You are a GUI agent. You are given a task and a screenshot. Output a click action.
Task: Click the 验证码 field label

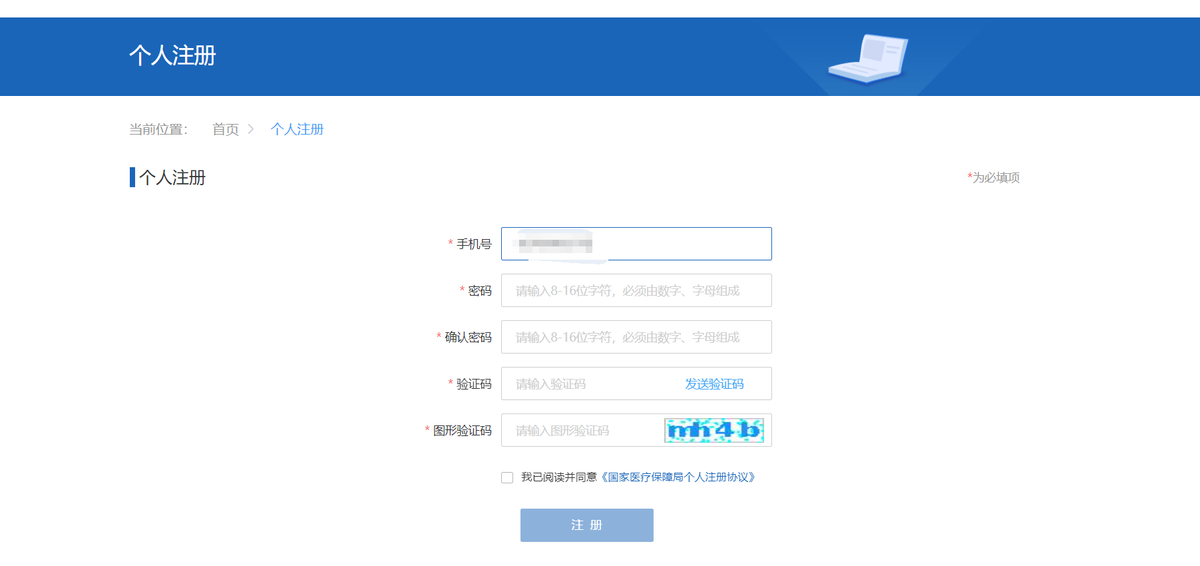pyautogui.click(x=474, y=384)
